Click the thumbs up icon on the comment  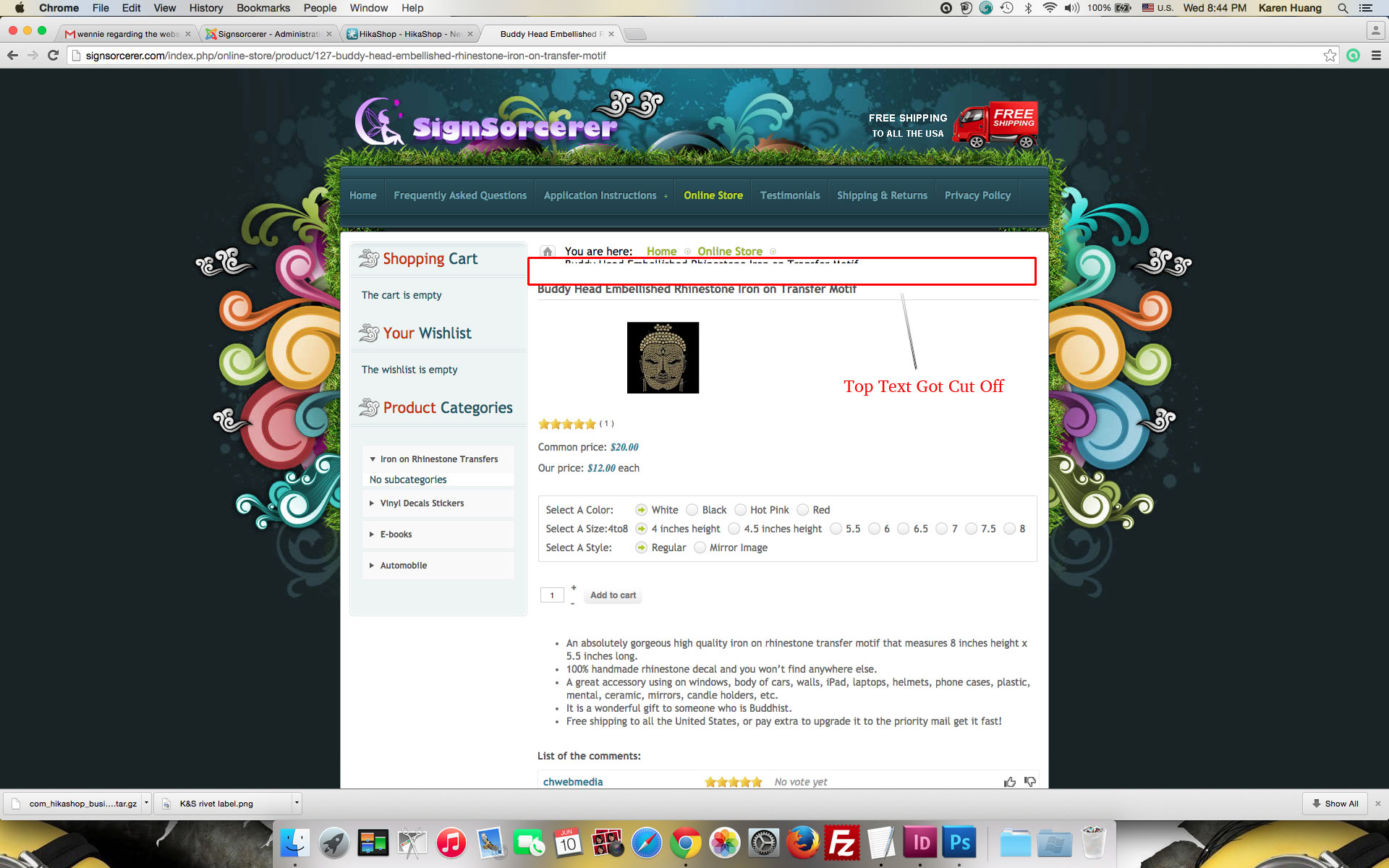tap(1010, 782)
